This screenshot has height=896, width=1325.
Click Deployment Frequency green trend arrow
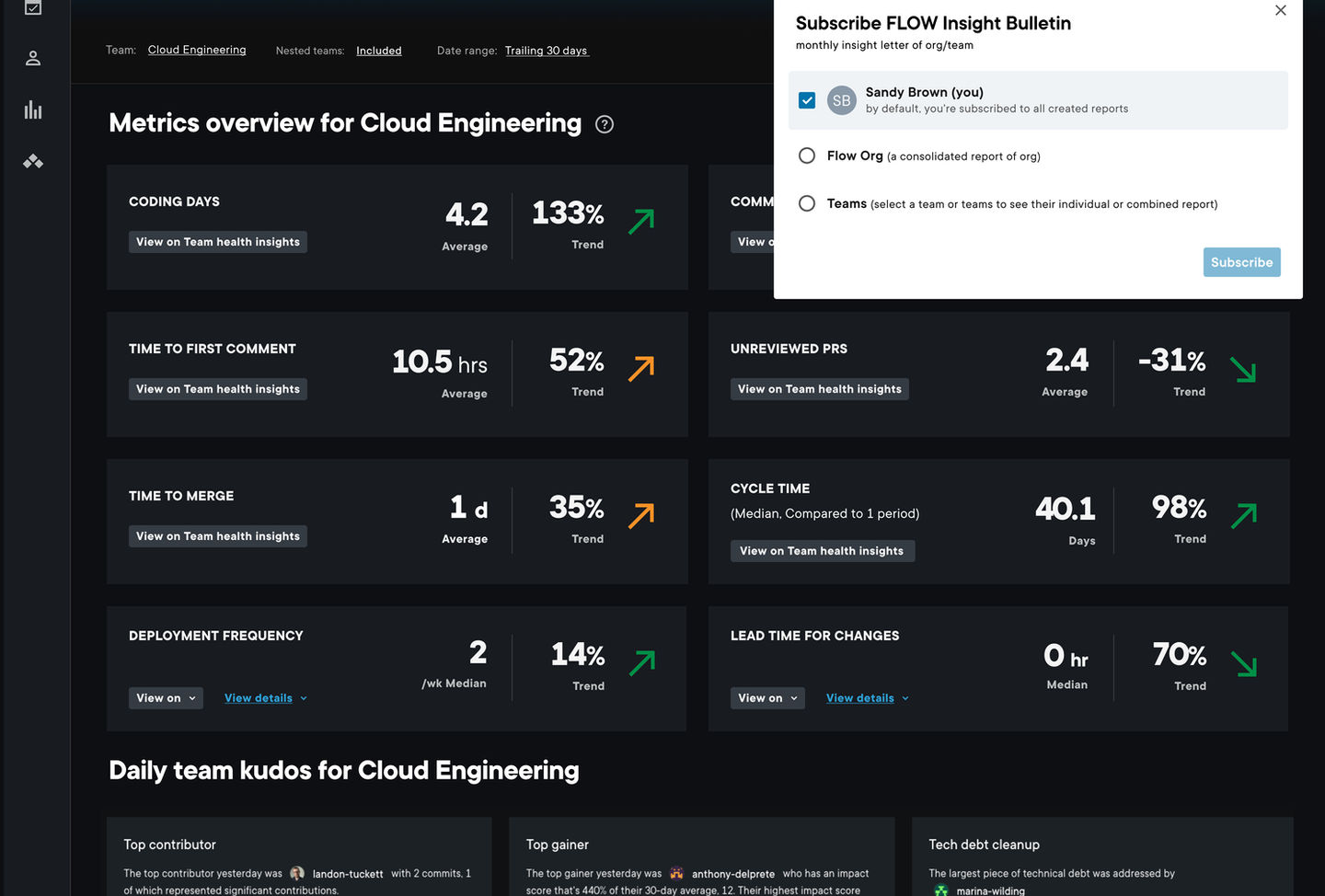(x=641, y=662)
